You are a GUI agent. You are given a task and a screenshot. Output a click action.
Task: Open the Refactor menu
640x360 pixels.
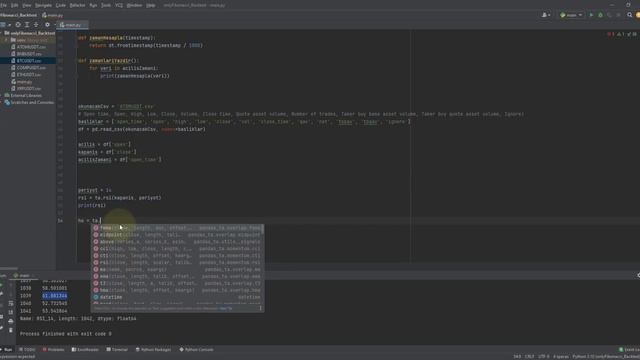(x=77, y=5)
